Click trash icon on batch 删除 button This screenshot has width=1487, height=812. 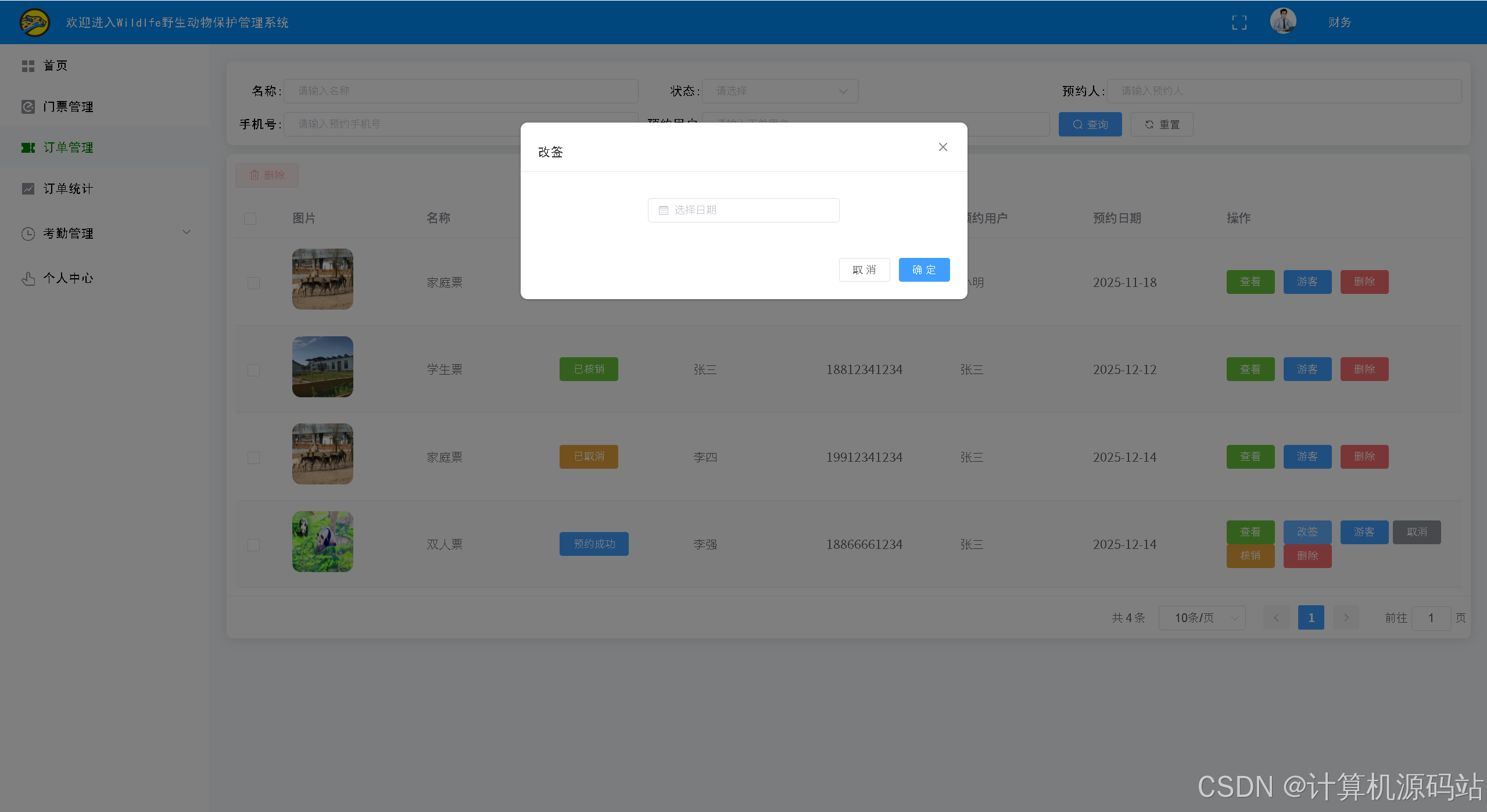point(254,175)
